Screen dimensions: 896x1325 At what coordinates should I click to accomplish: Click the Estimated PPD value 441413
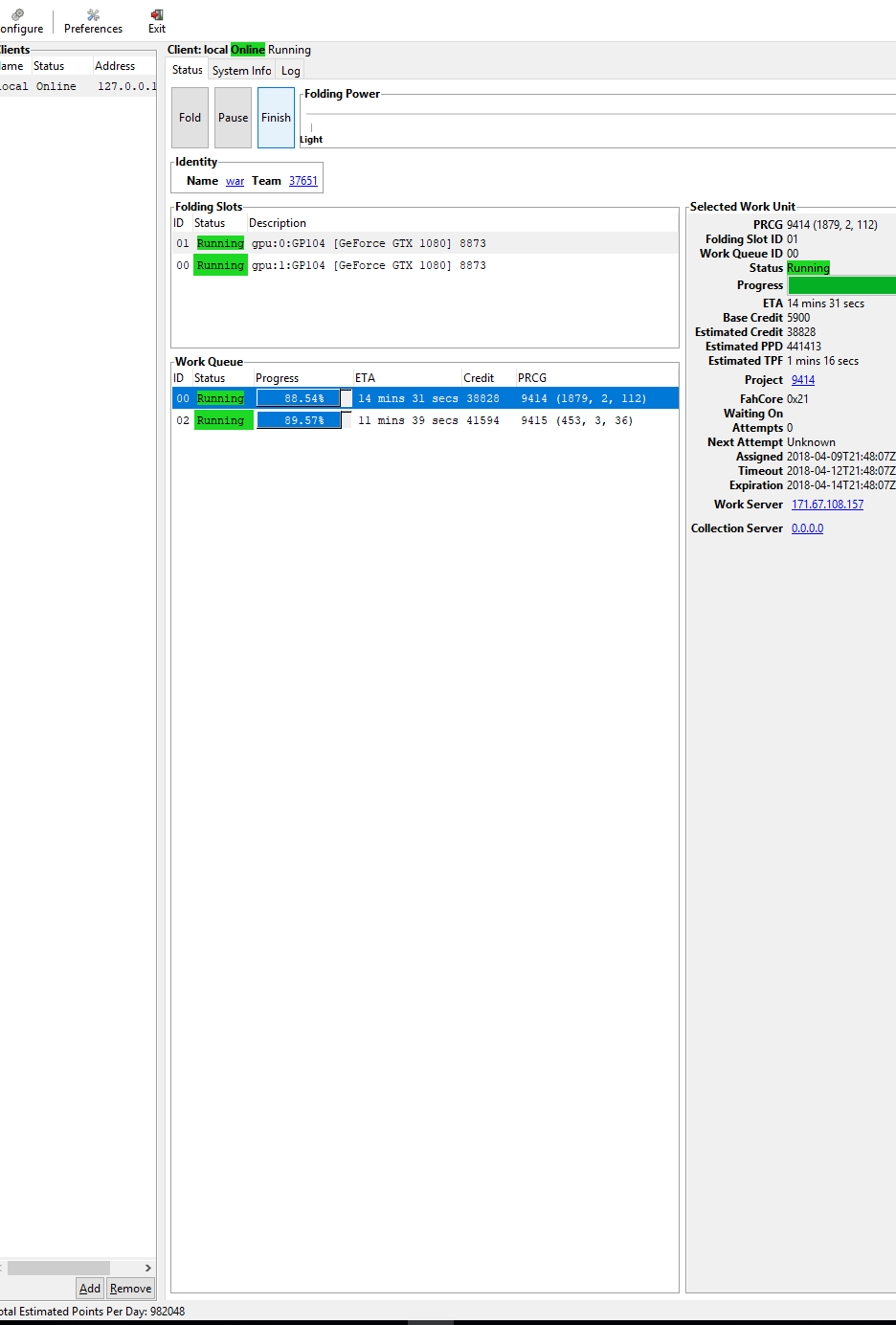[804, 347]
